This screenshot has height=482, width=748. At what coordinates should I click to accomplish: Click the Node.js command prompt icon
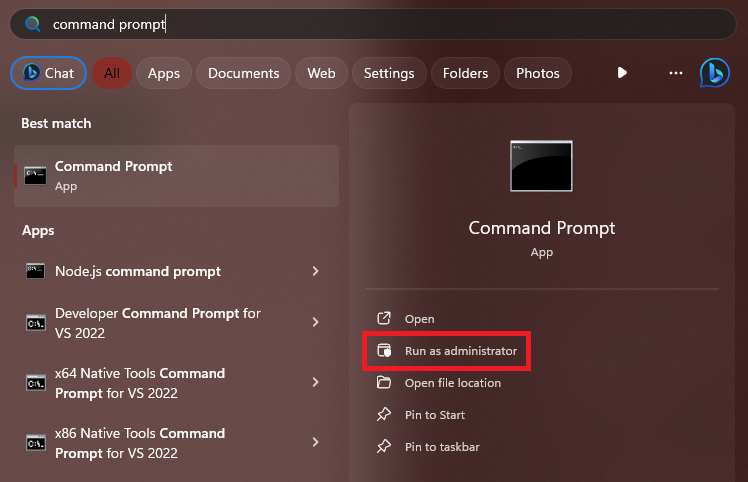(36, 271)
